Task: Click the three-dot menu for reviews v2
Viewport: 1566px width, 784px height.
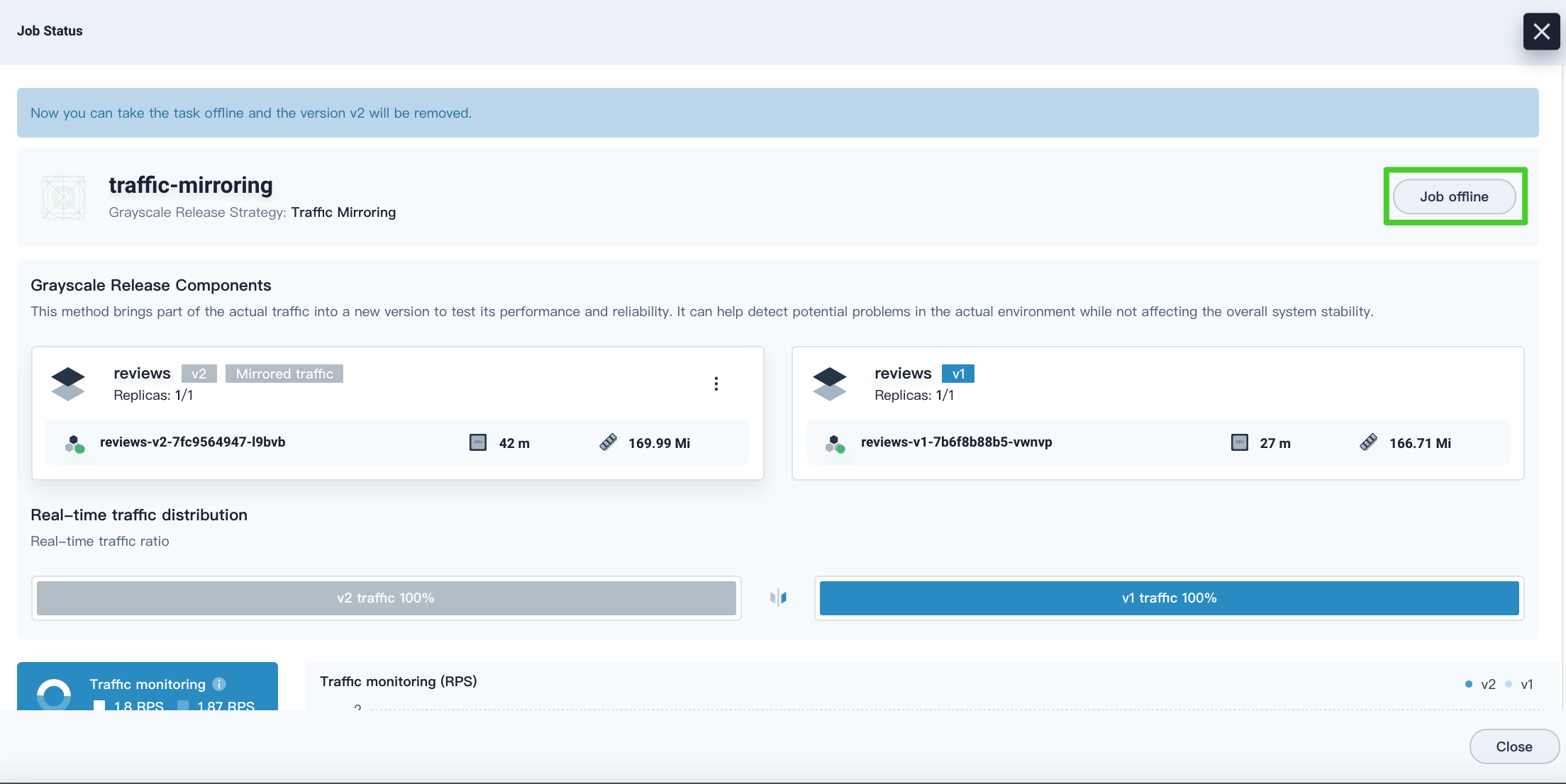Action: 716,384
